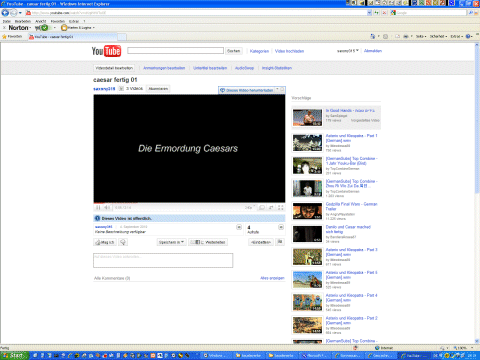Image resolution: width=480 pixels, height=360 pixels.
Task: Expand the view count statistics arrow
Action: [x=281, y=227]
